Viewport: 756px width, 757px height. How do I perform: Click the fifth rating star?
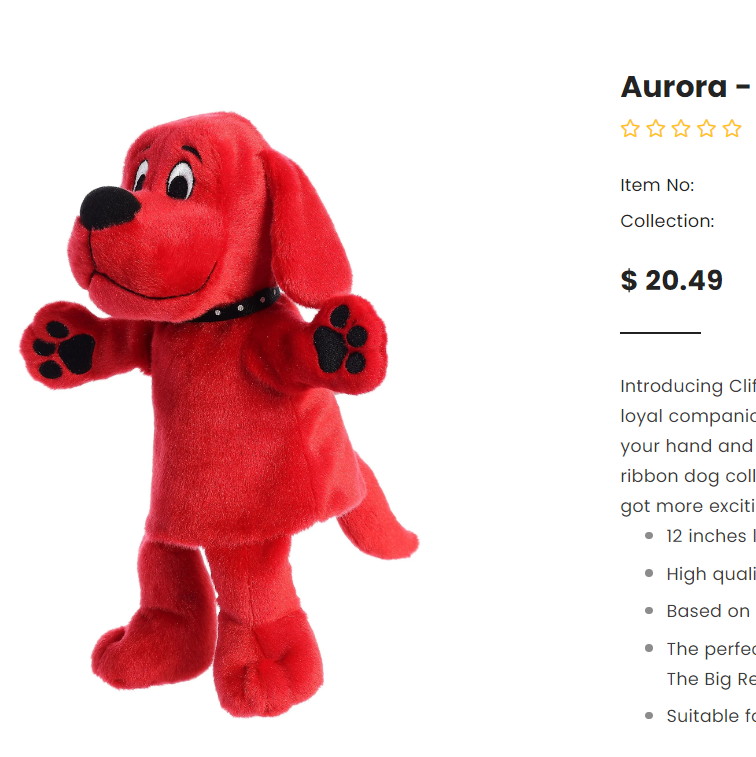pos(732,128)
